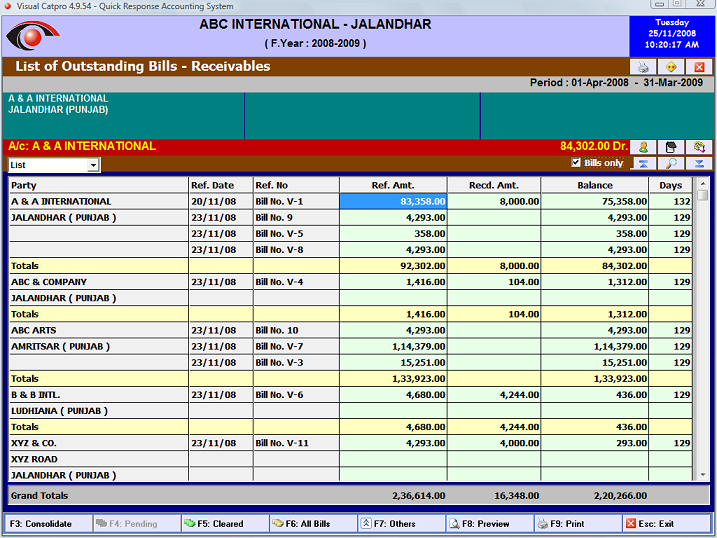
Task: Click the Balance column header
Action: tap(594, 185)
